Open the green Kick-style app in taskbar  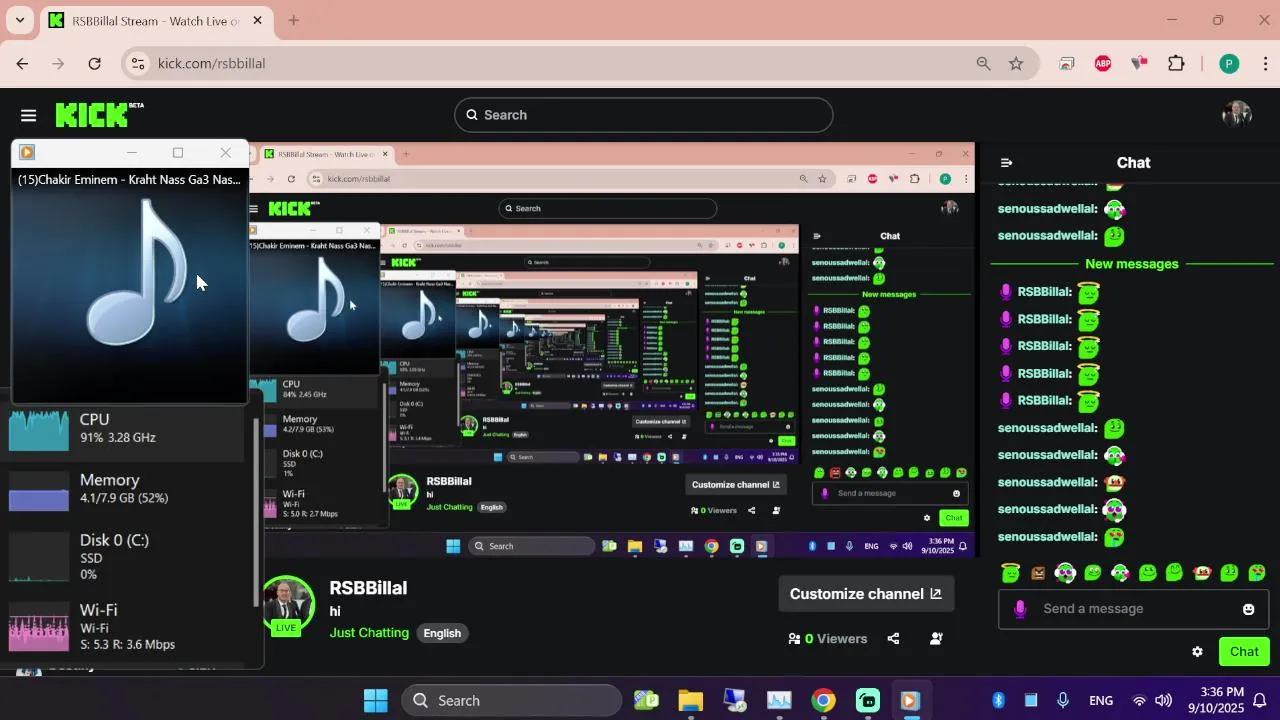pos(867,700)
